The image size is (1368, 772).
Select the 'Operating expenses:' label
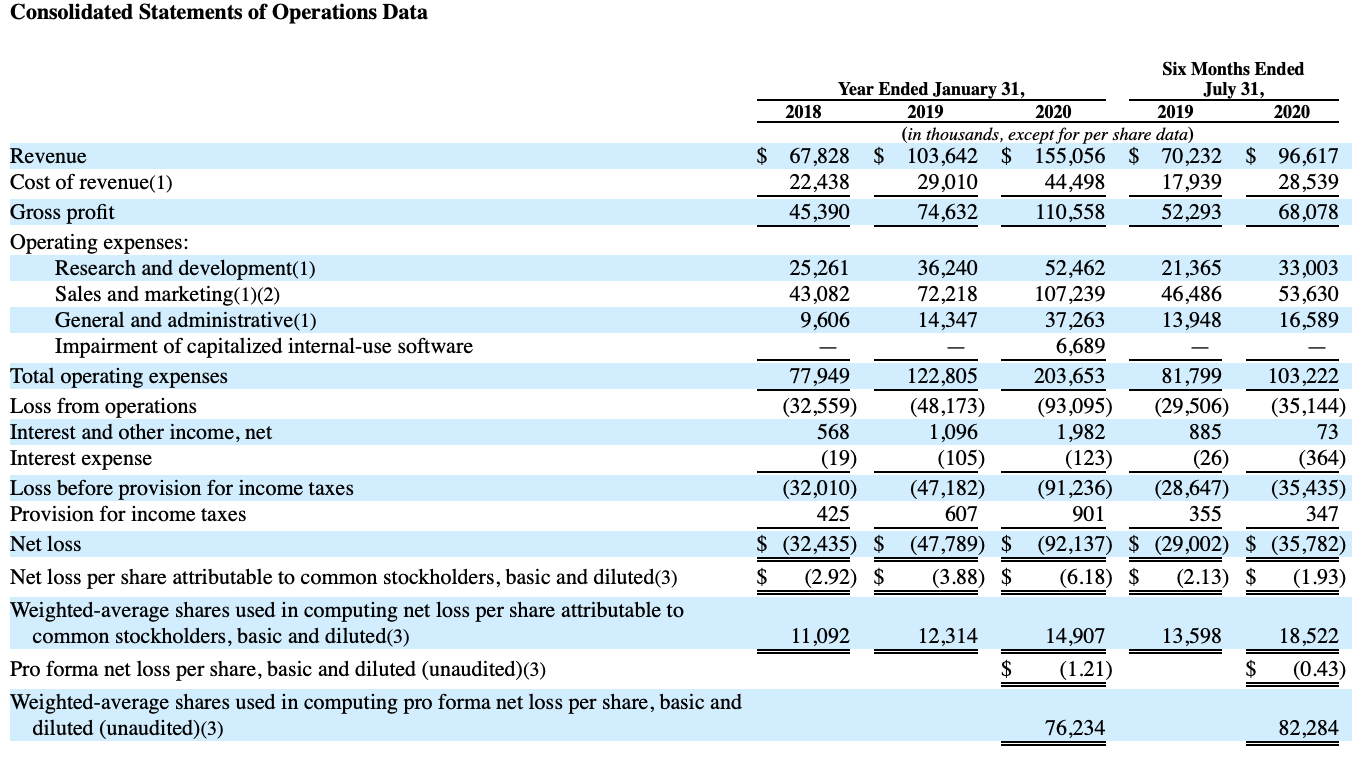point(99,242)
